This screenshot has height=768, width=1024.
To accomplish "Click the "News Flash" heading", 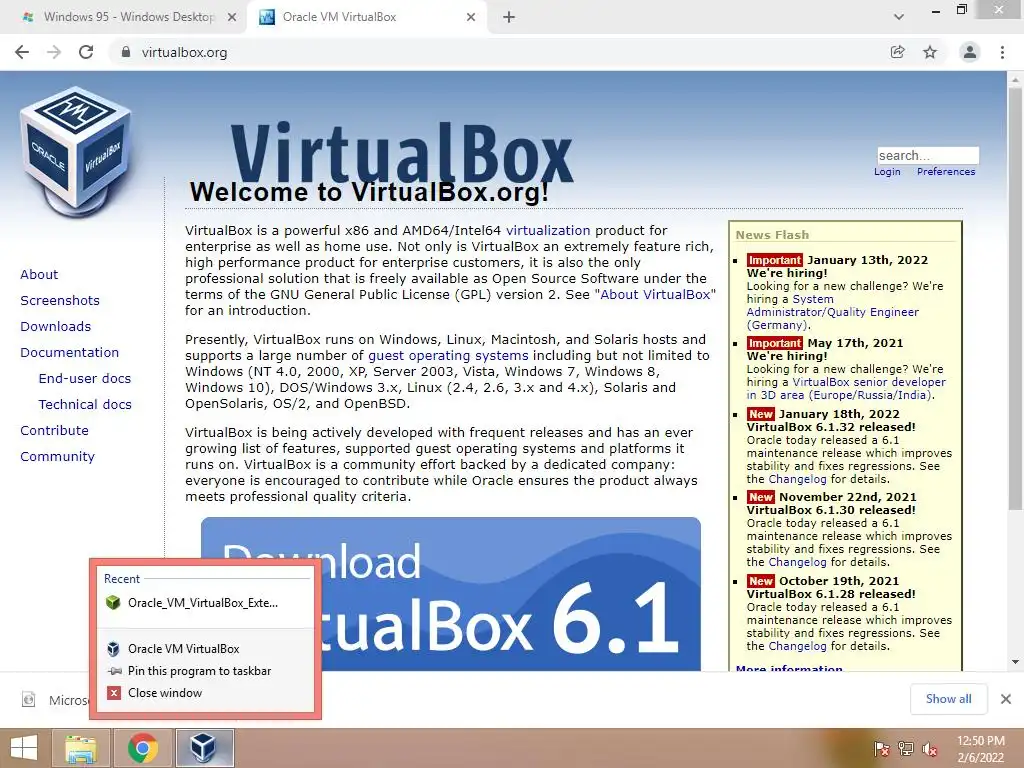I will (x=772, y=235).
